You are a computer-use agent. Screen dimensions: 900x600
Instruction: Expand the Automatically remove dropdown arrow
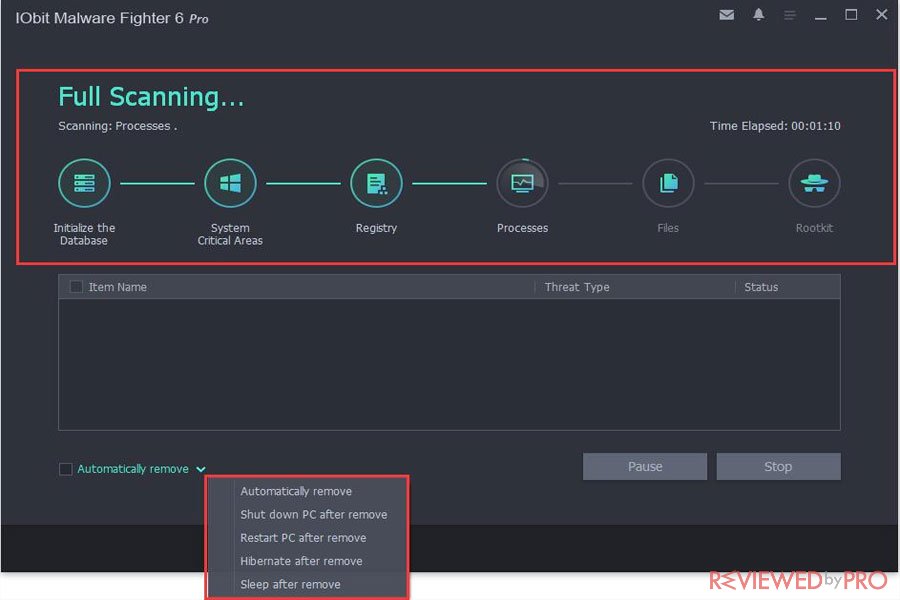(x=201, y=469)
